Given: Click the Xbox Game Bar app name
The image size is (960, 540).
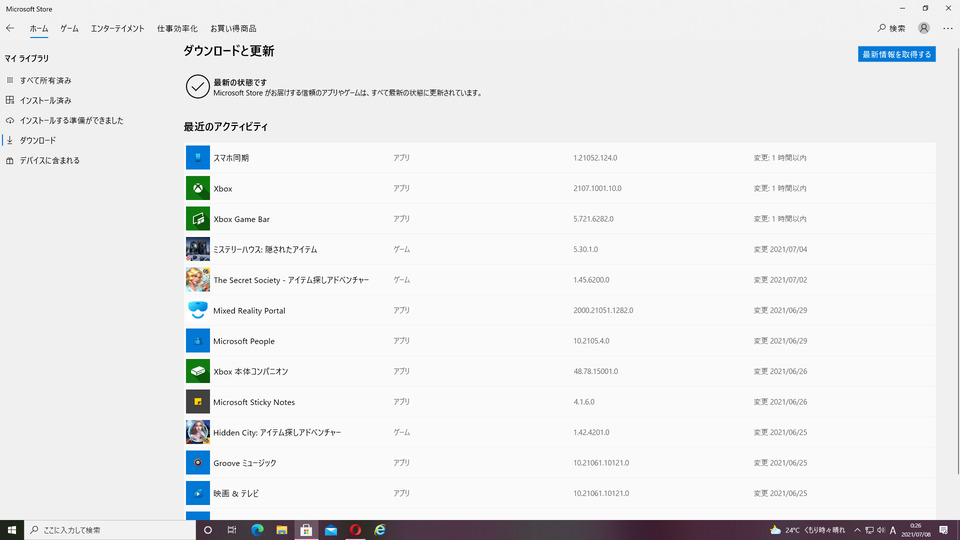Looking at the screenshot, I should tap(241, 219).
